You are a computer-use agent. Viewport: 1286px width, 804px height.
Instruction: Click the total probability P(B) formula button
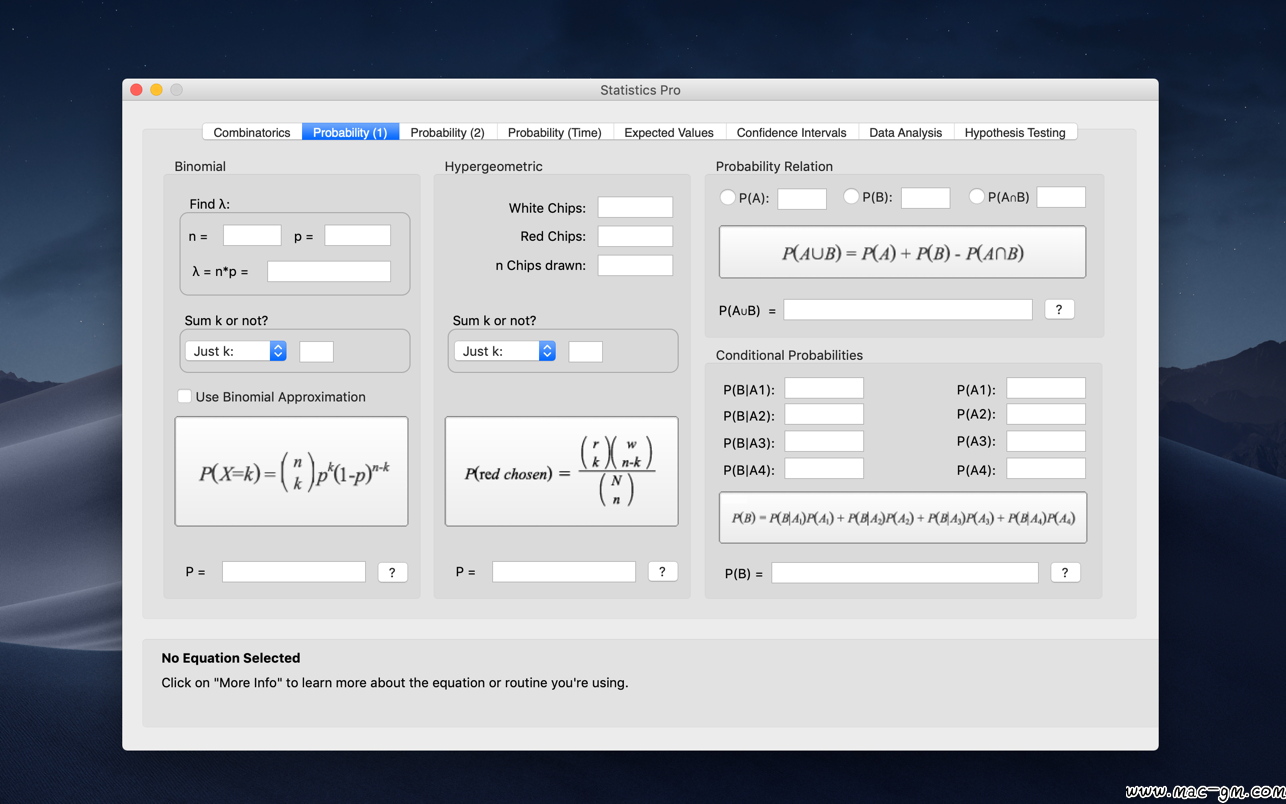pos(903,518)
